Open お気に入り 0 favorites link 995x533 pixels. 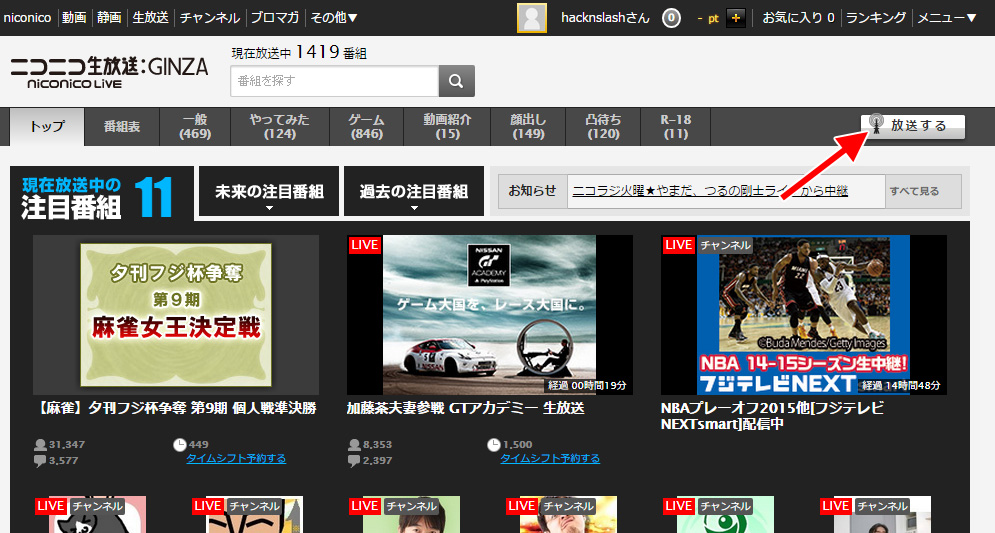tap(798, 18)
